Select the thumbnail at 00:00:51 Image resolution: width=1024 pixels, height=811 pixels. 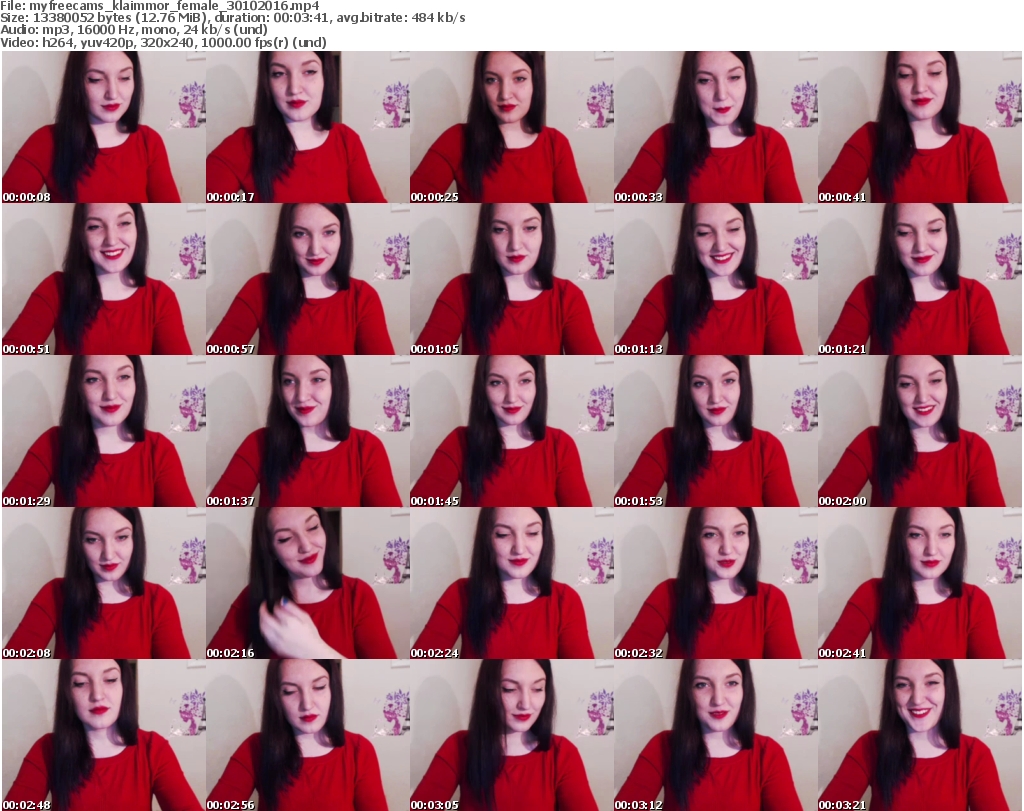[102, 279]
